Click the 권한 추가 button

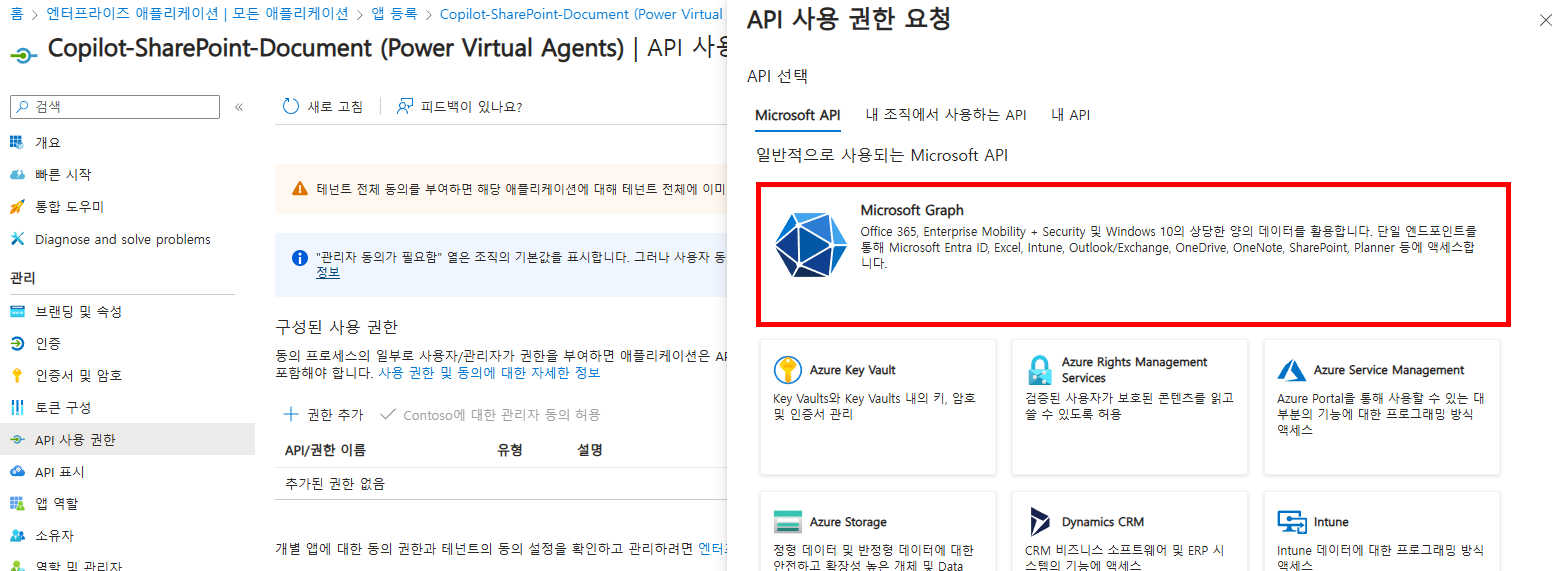(324, 414)
